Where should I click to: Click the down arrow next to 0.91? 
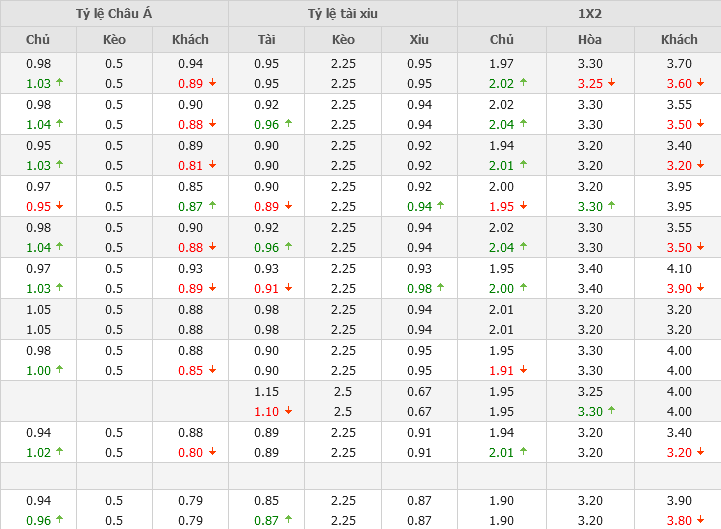[290, 288]
